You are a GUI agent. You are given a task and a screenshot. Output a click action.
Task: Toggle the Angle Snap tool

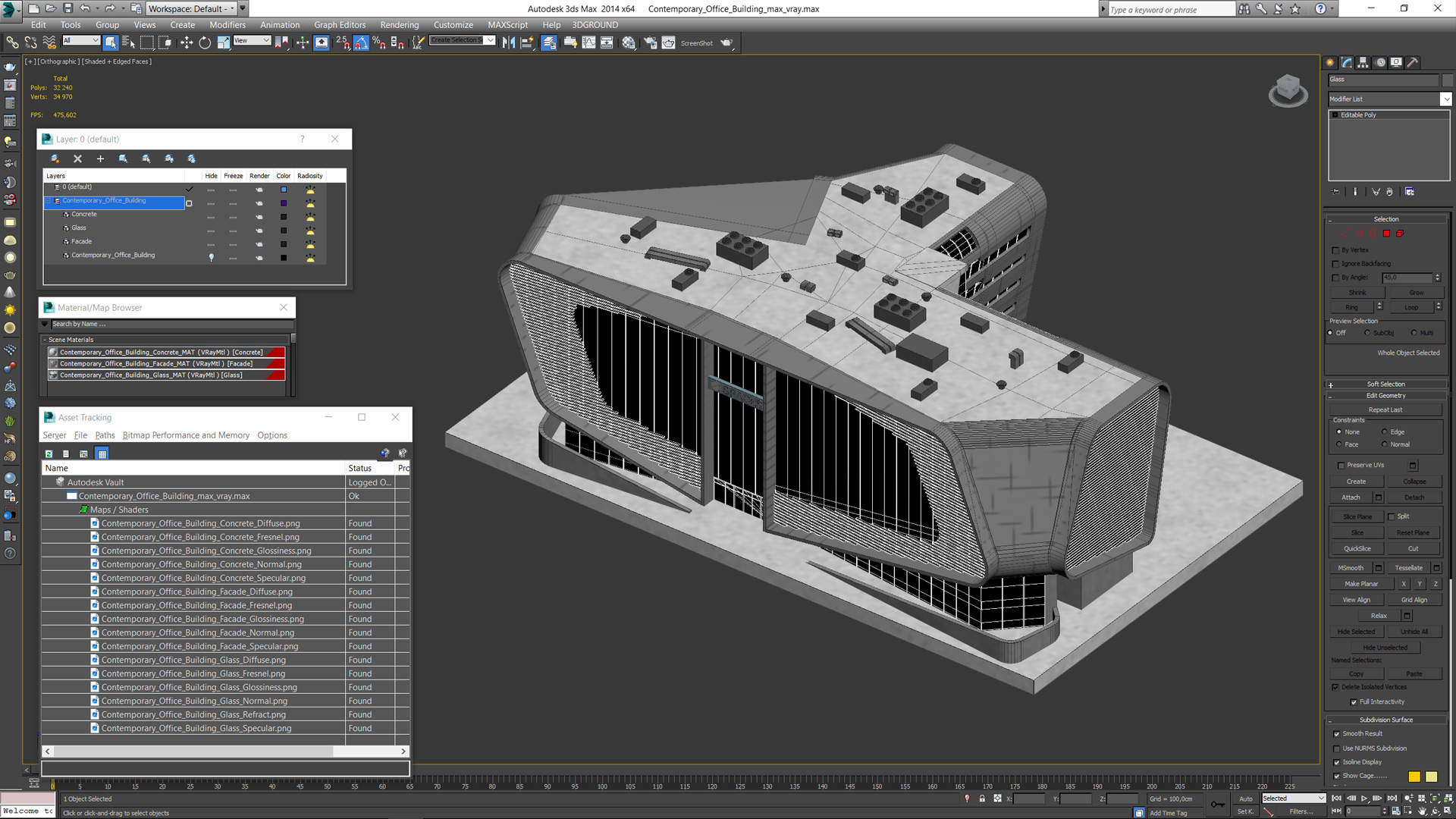click(x=361, y=42)
